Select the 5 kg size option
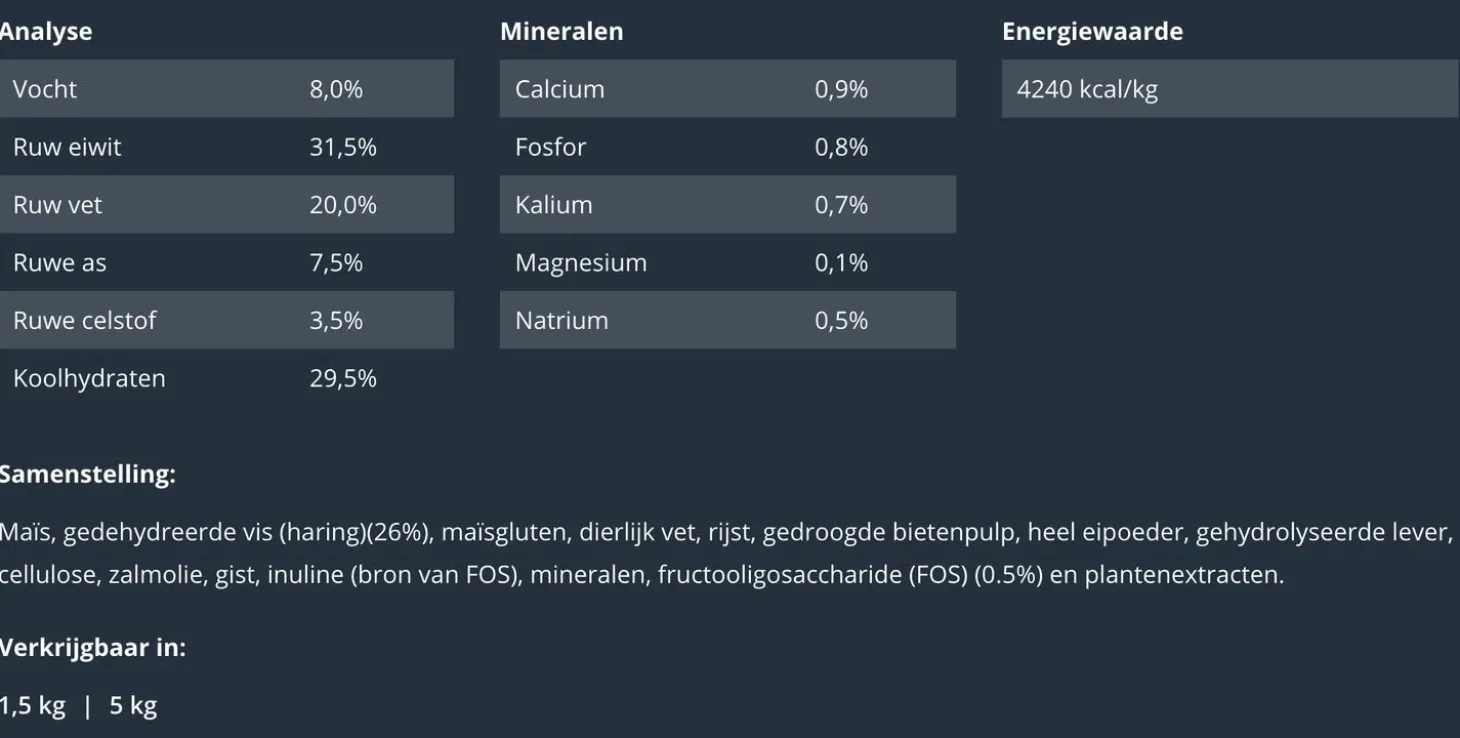The image size is (1460, 738). pyautogui.click(x=133, y=706)
